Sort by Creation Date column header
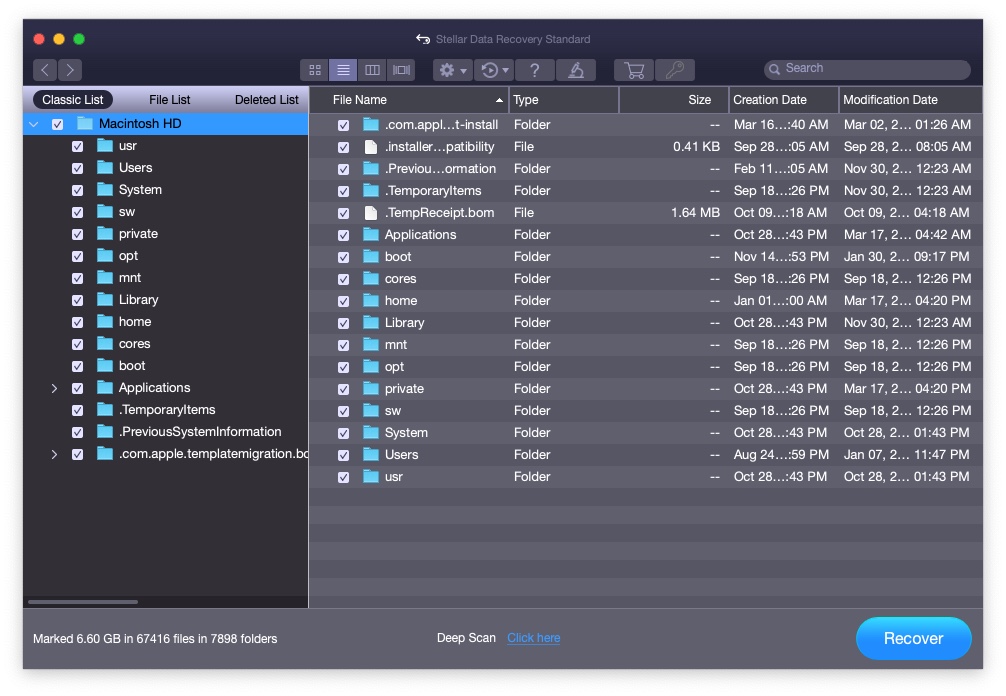Screen dimensions: 1006x696 (783, 99)
